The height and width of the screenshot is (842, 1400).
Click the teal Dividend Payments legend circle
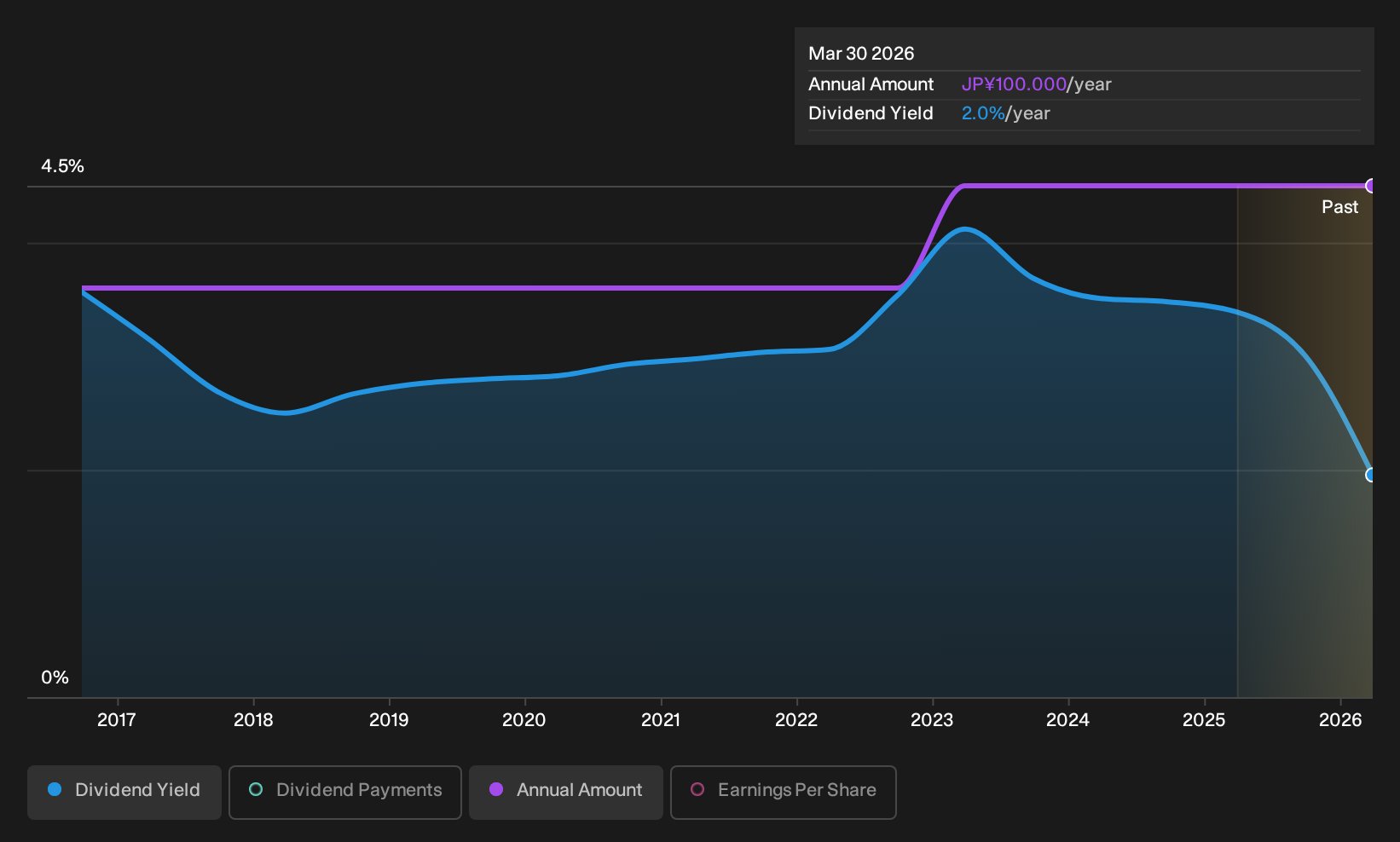pos(256,790)
